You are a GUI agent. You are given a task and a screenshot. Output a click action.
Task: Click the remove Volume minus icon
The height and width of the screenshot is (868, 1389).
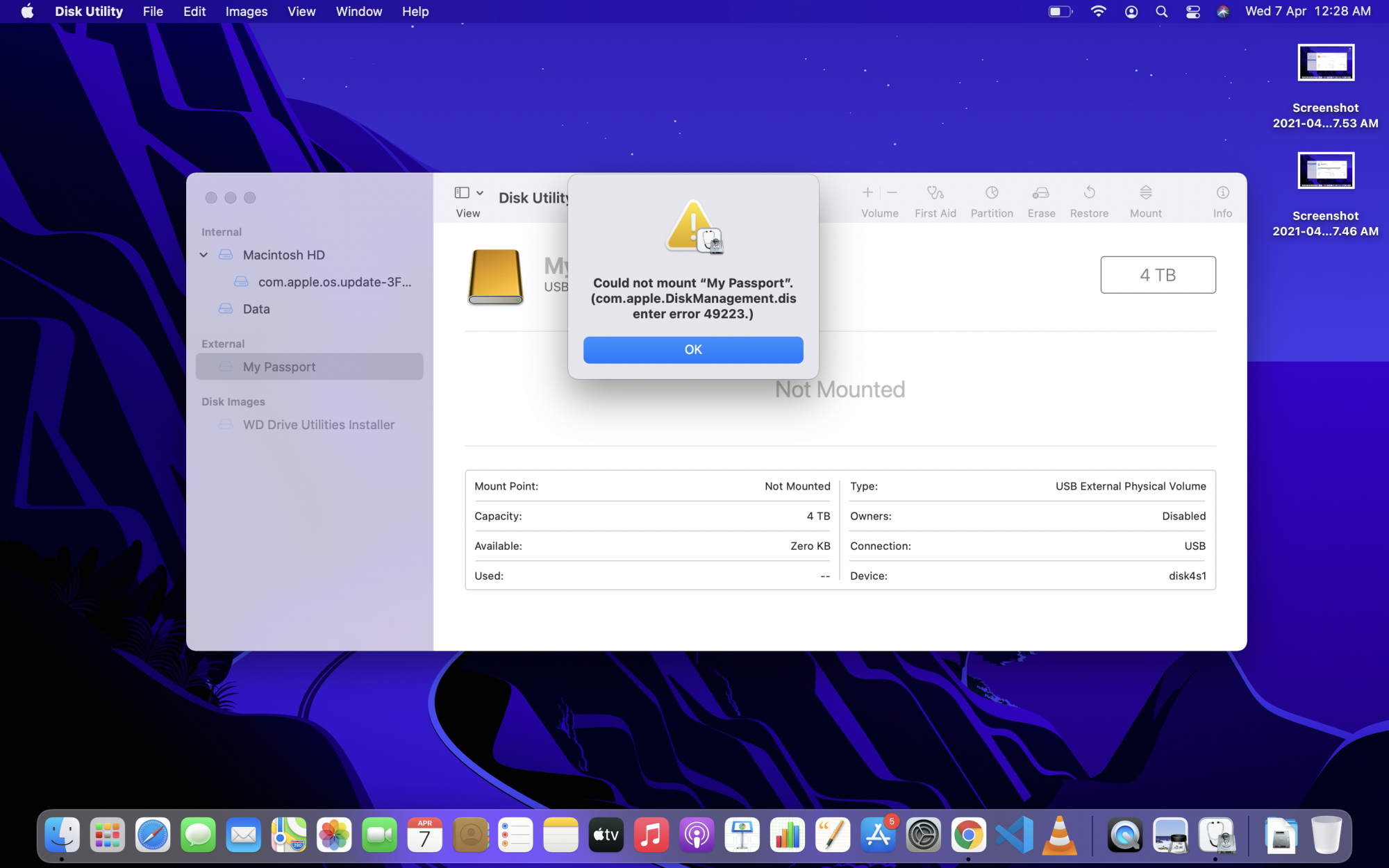tap(892, 192)
